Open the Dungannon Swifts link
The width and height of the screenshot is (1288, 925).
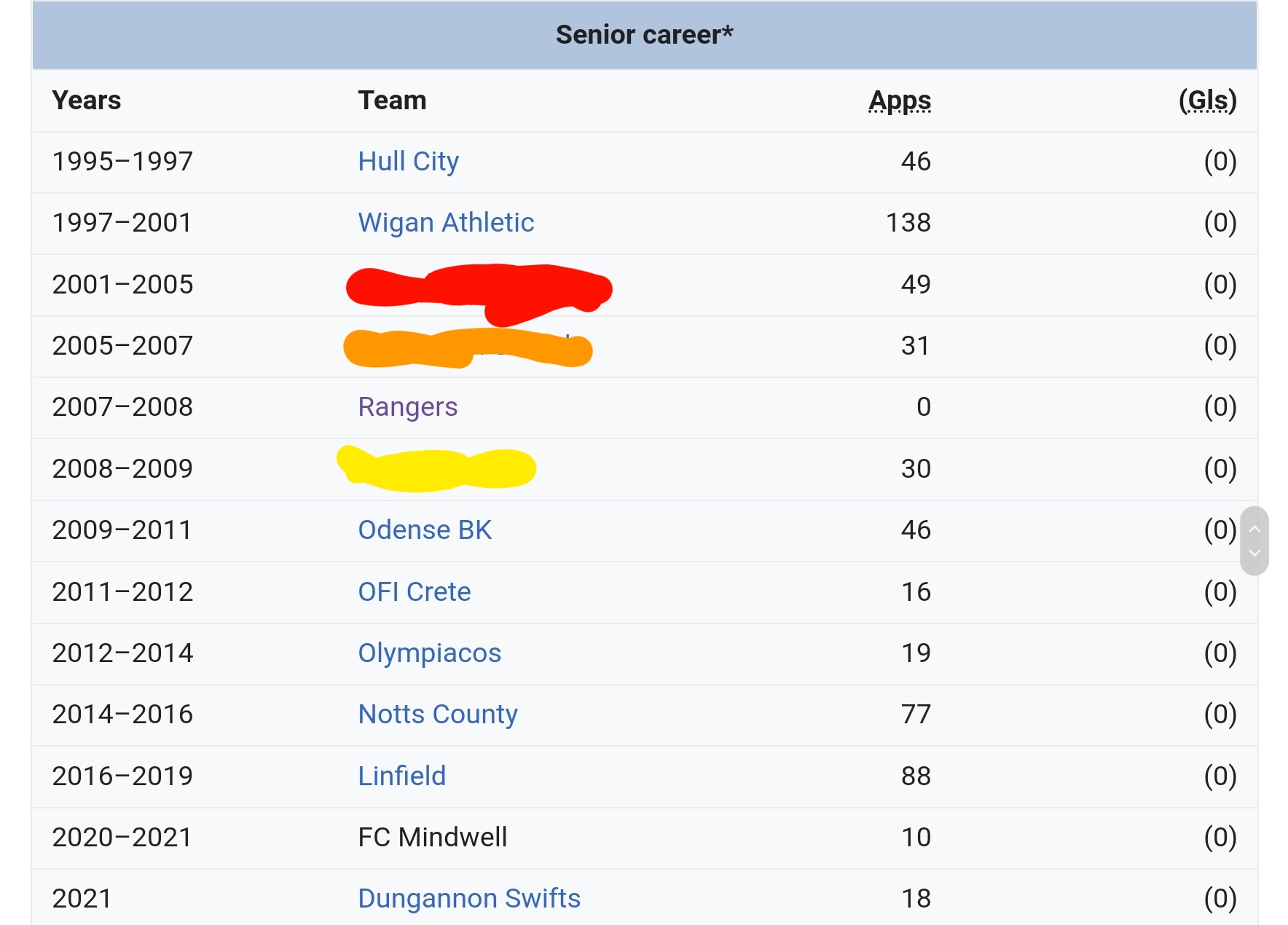pos(469,898)
